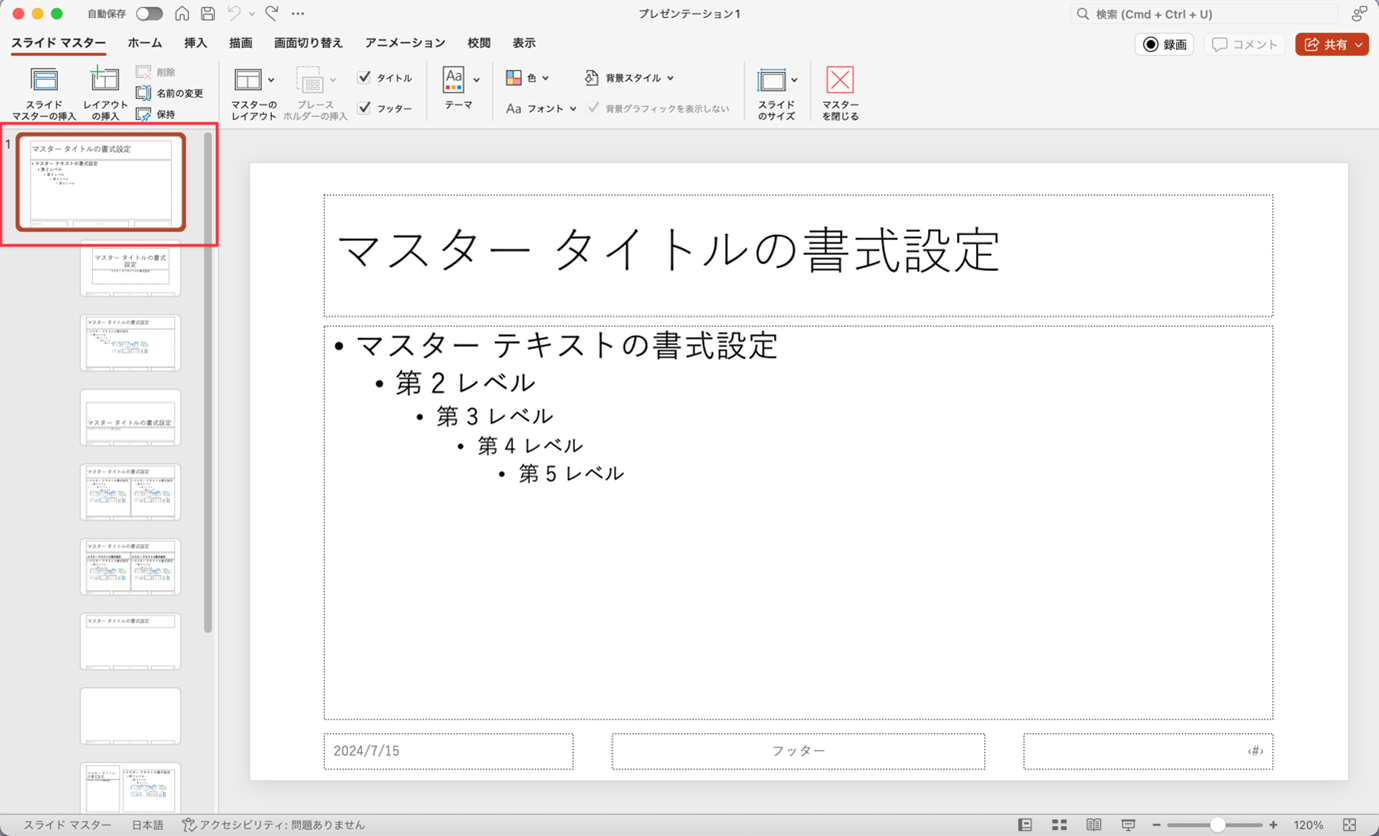Click the zoom out minus button
1379x836 pixels.
[1156, 825]
